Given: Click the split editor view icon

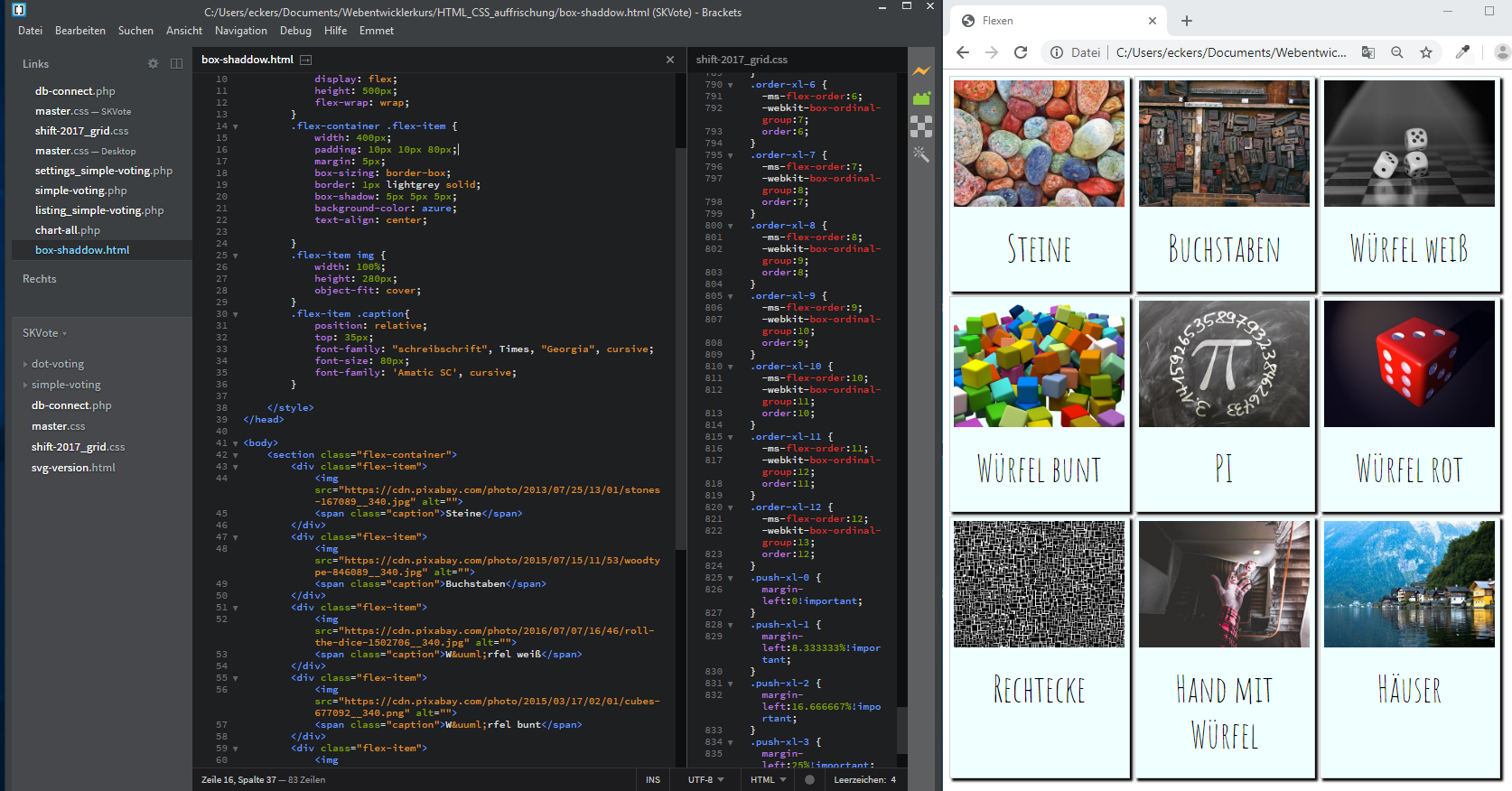Looking at the screenshot, I should click(176, 64).
